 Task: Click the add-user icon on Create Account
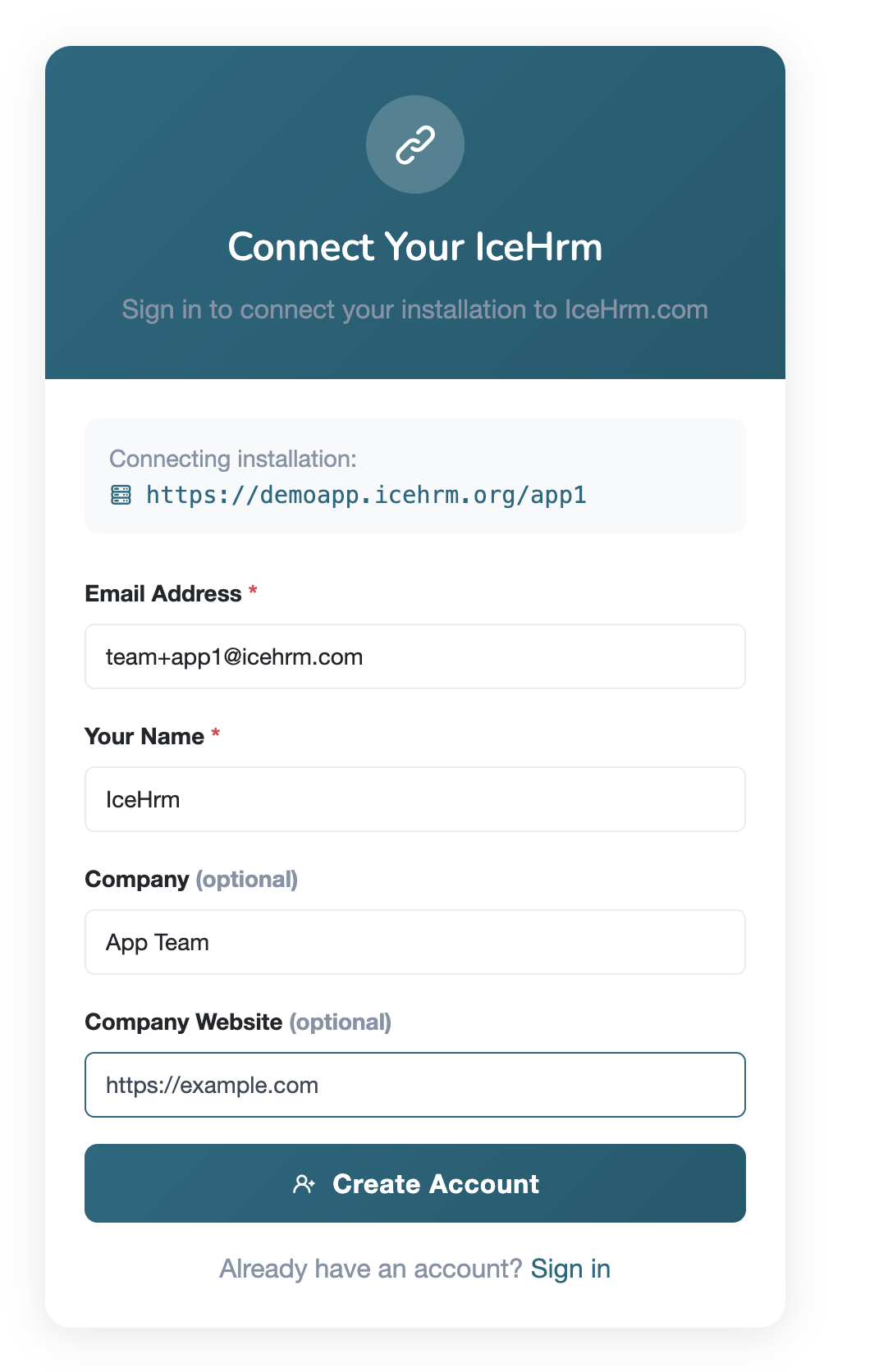(304, 1184)
